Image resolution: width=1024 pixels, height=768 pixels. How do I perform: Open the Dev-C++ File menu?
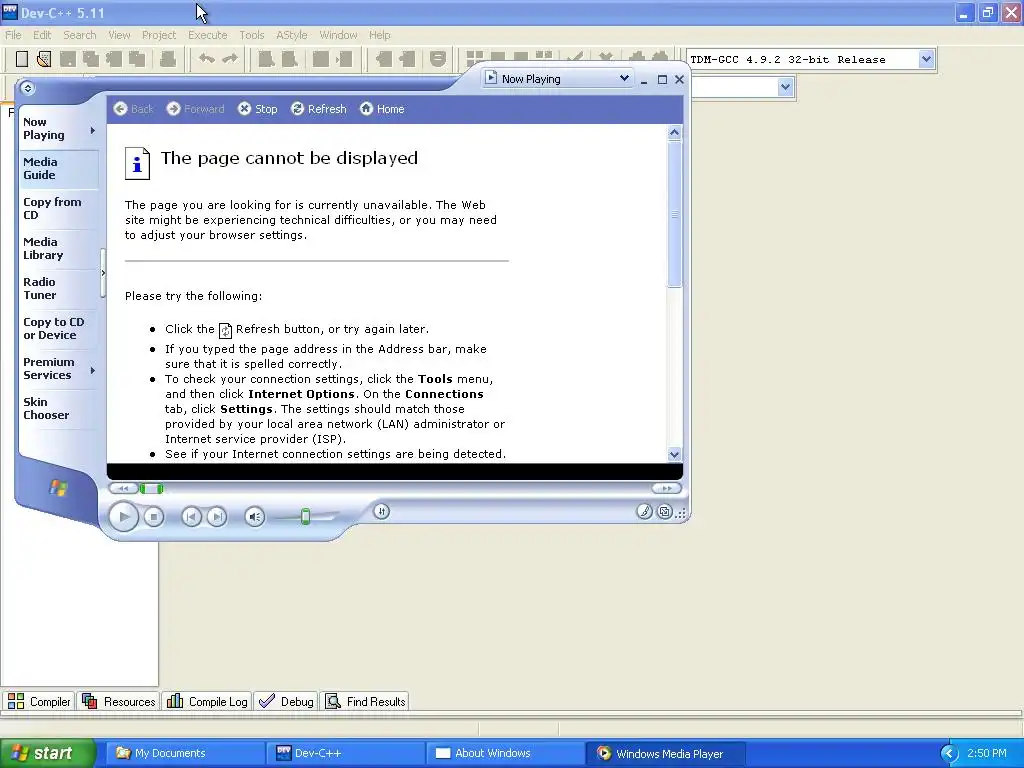[13, 35]
